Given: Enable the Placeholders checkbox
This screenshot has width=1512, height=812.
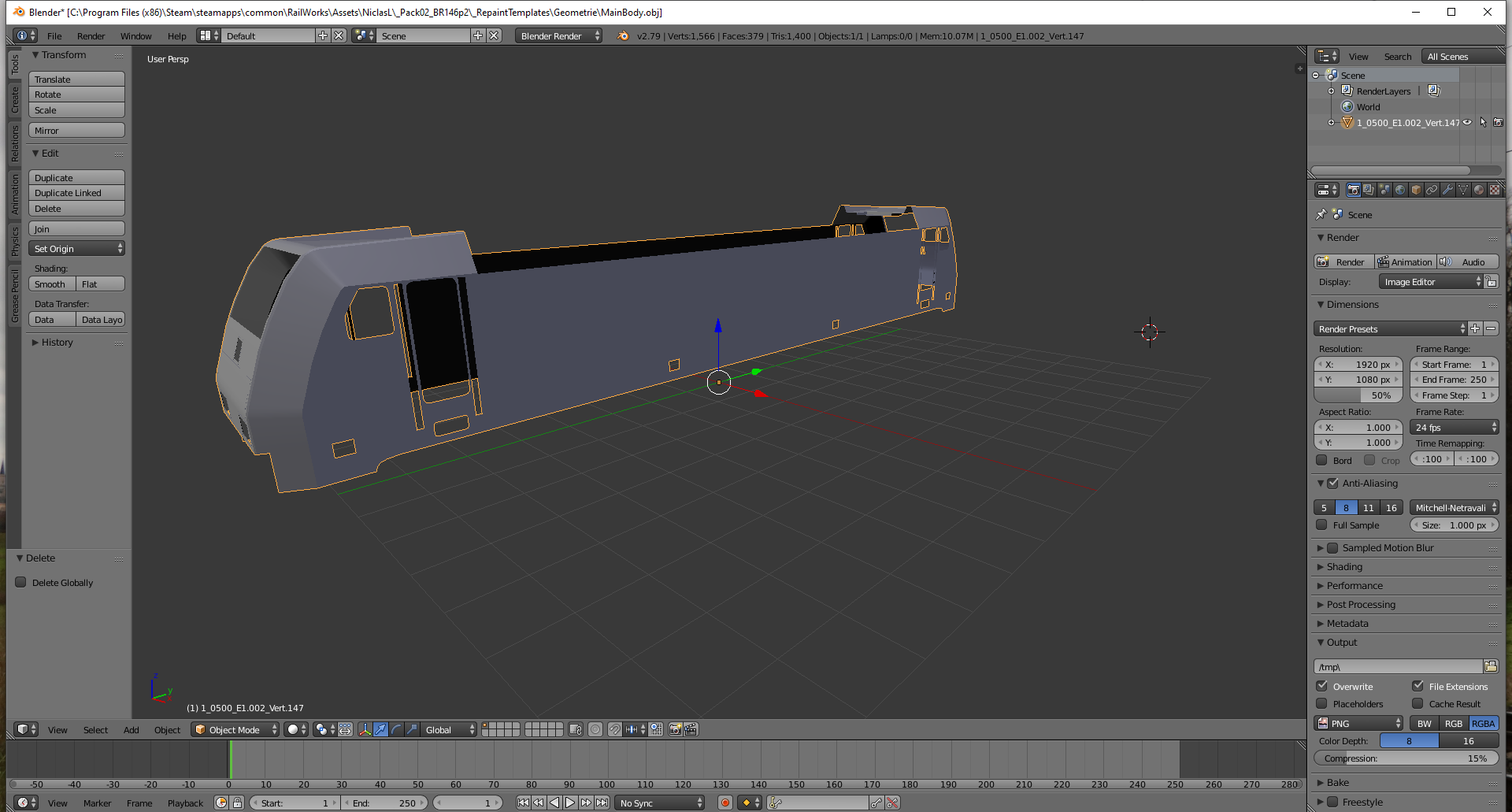Looking at the screenshot, I should (x=1322, y=703).
